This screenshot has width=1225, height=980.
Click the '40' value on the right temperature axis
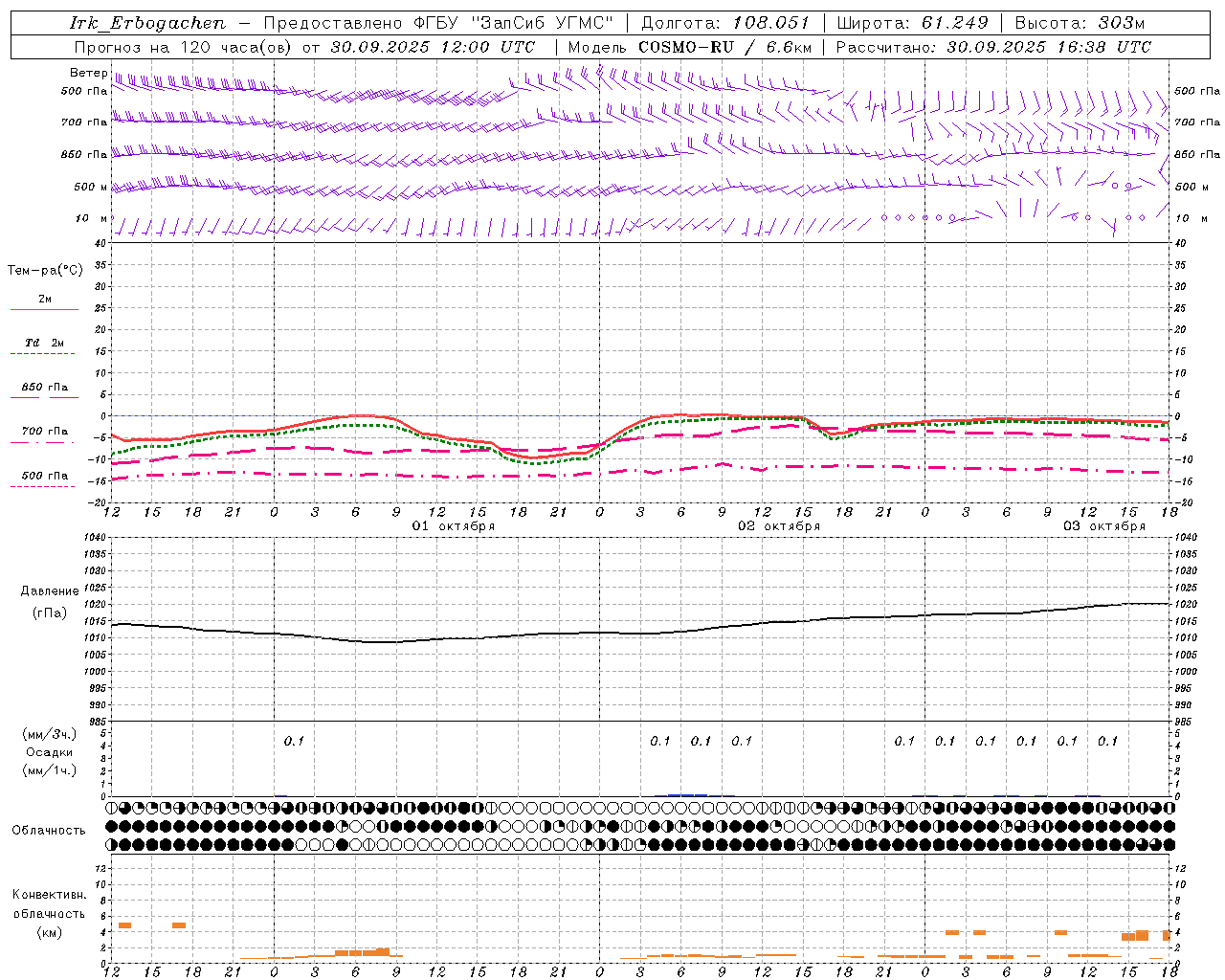click(x=1180, y=243)
